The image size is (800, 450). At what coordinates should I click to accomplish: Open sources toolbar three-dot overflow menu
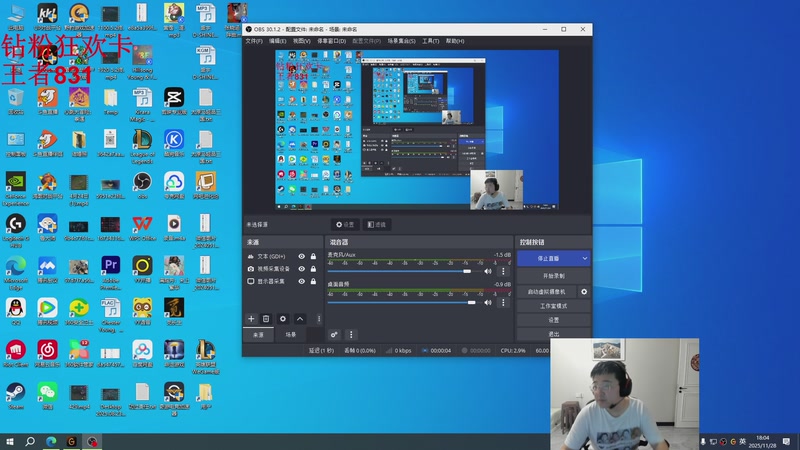(x=319, y=319)
